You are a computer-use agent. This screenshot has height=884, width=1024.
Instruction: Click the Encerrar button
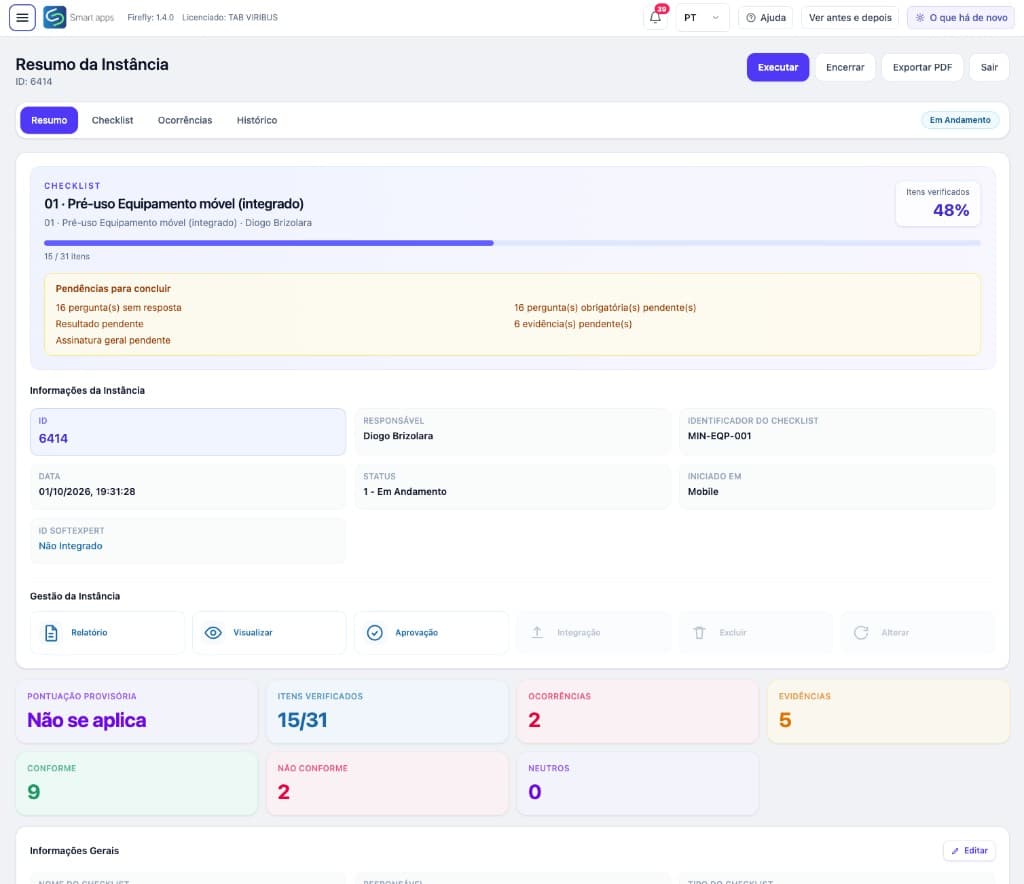click(x=845, y=67)
